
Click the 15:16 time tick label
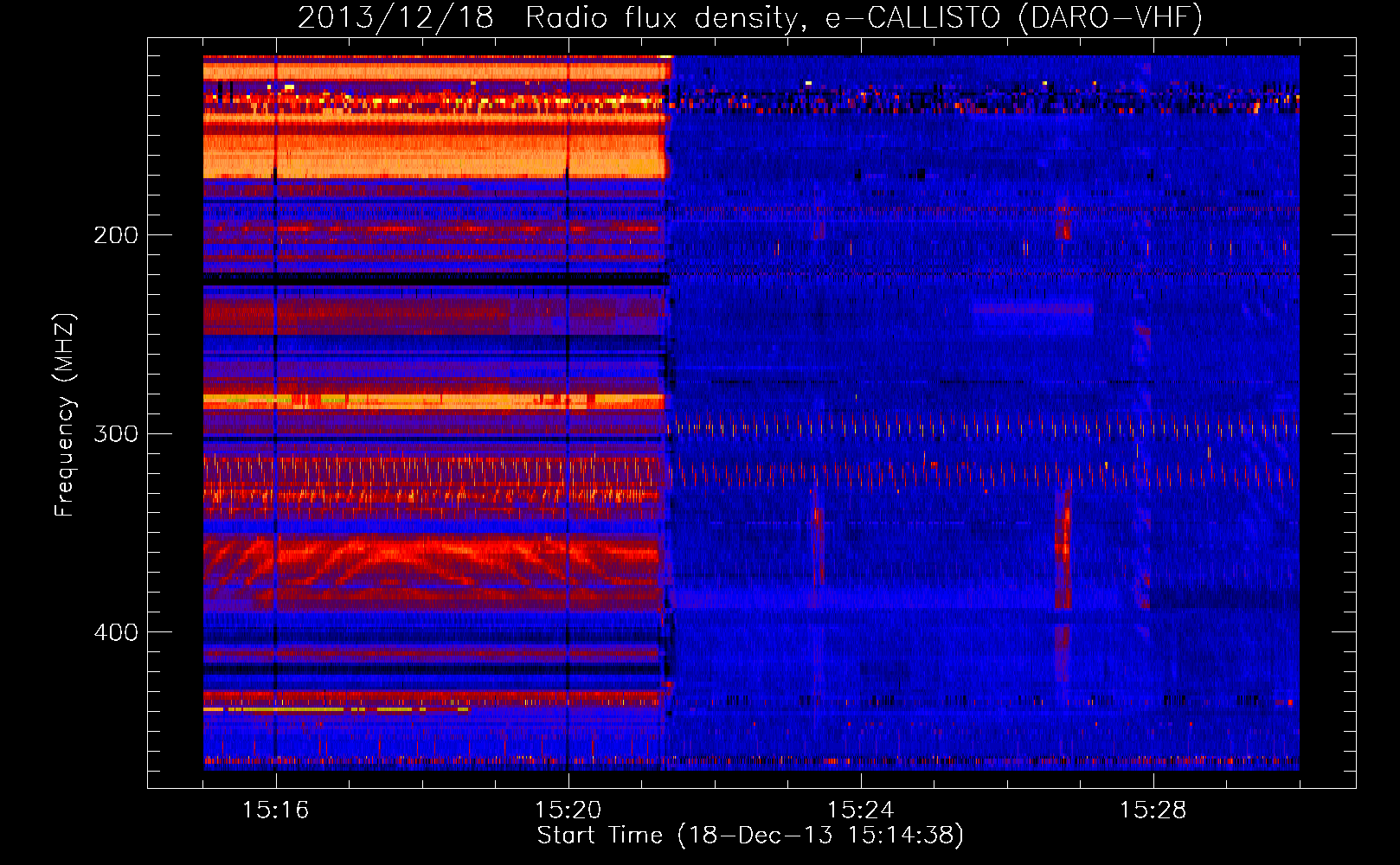click(x=275, y=810)
